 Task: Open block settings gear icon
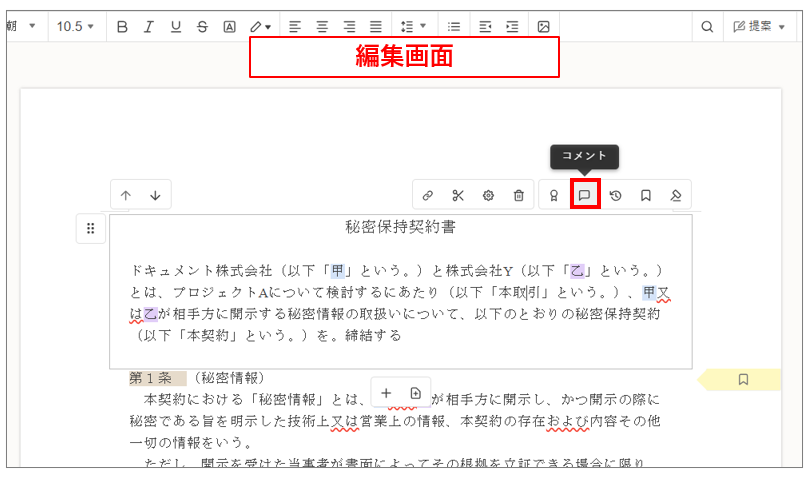(x=488, y=196)
